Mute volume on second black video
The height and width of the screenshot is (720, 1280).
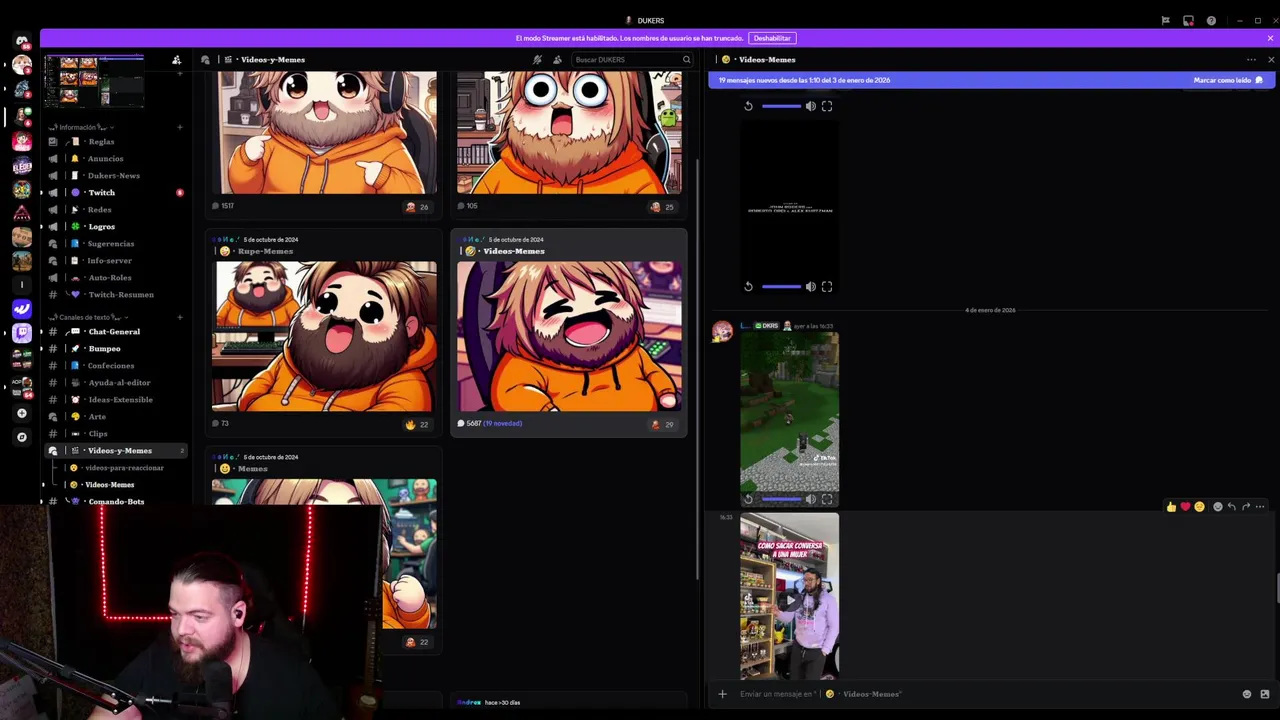click(x=810, y=287)
